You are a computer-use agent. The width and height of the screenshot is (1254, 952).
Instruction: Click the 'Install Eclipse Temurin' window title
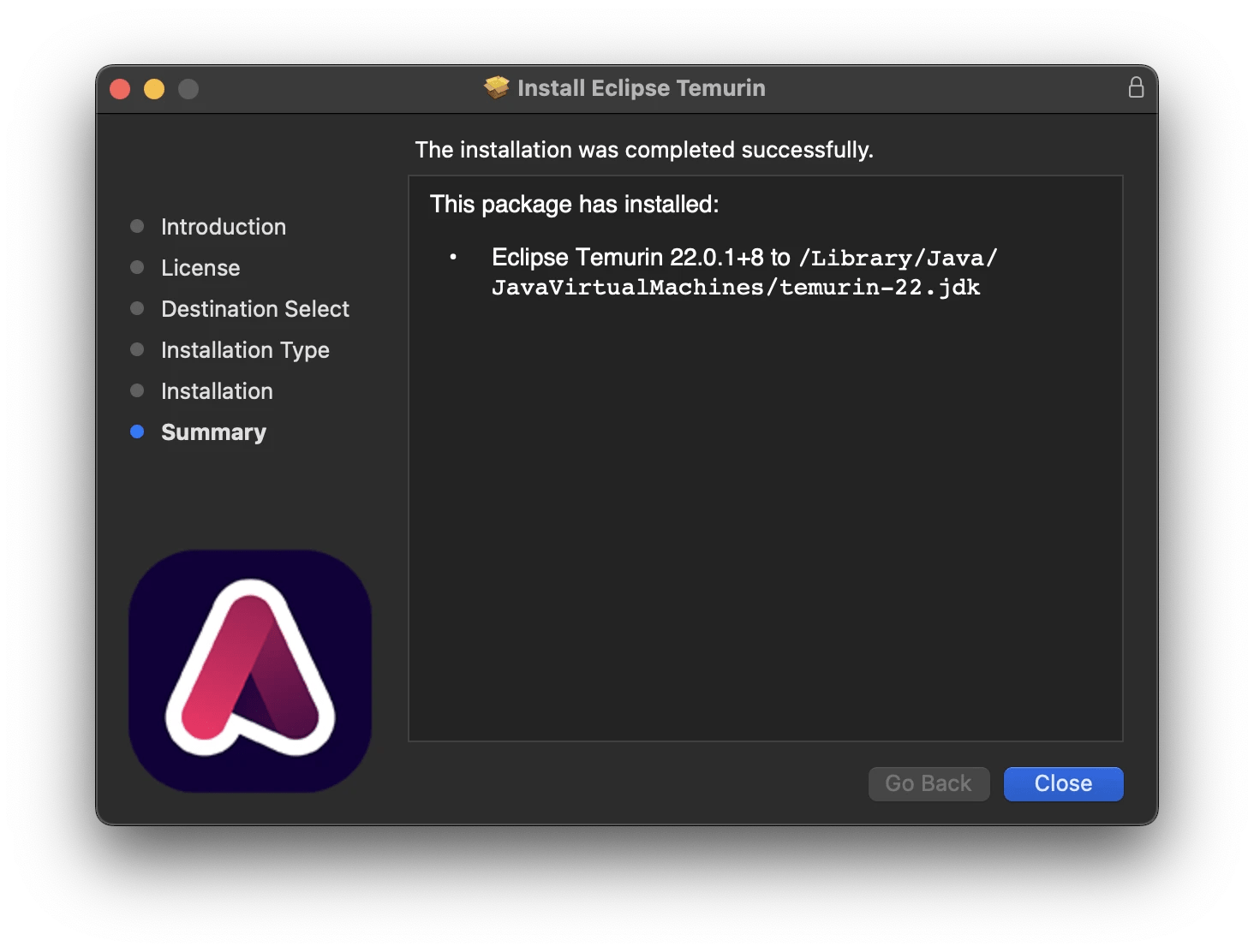click(642, 88)
